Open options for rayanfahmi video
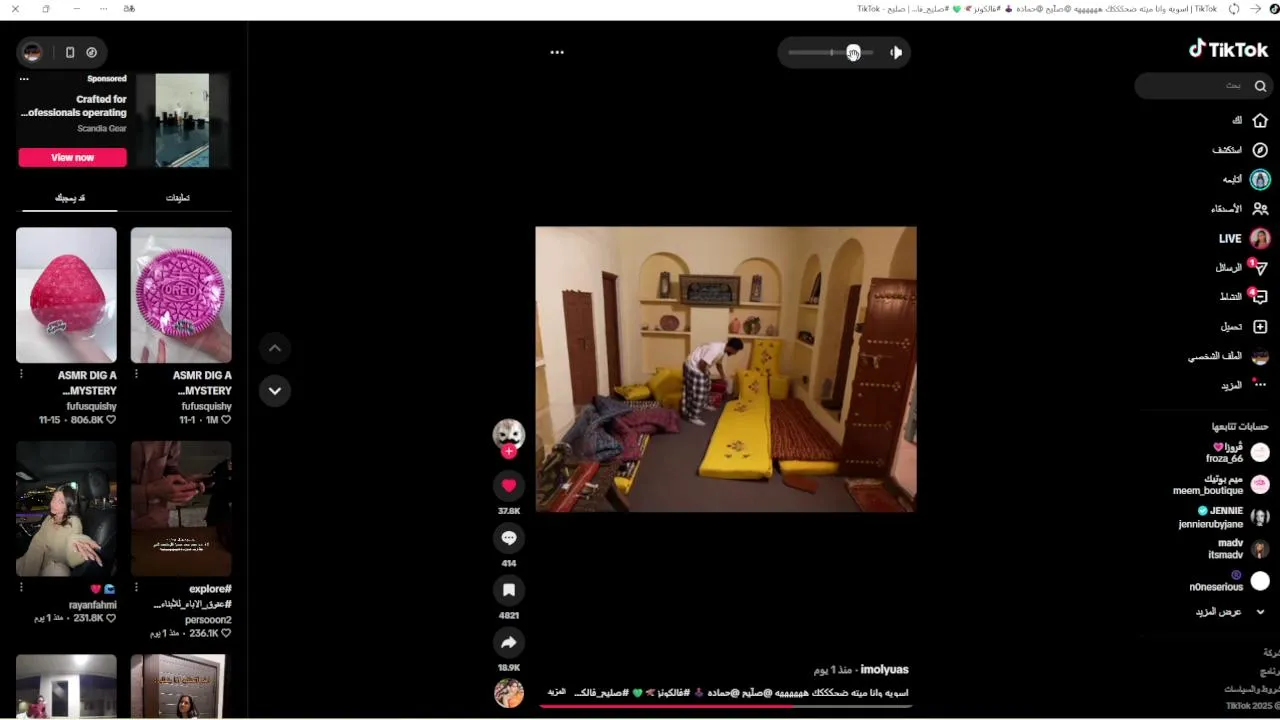1280x720 pixels. pos(21,589)
